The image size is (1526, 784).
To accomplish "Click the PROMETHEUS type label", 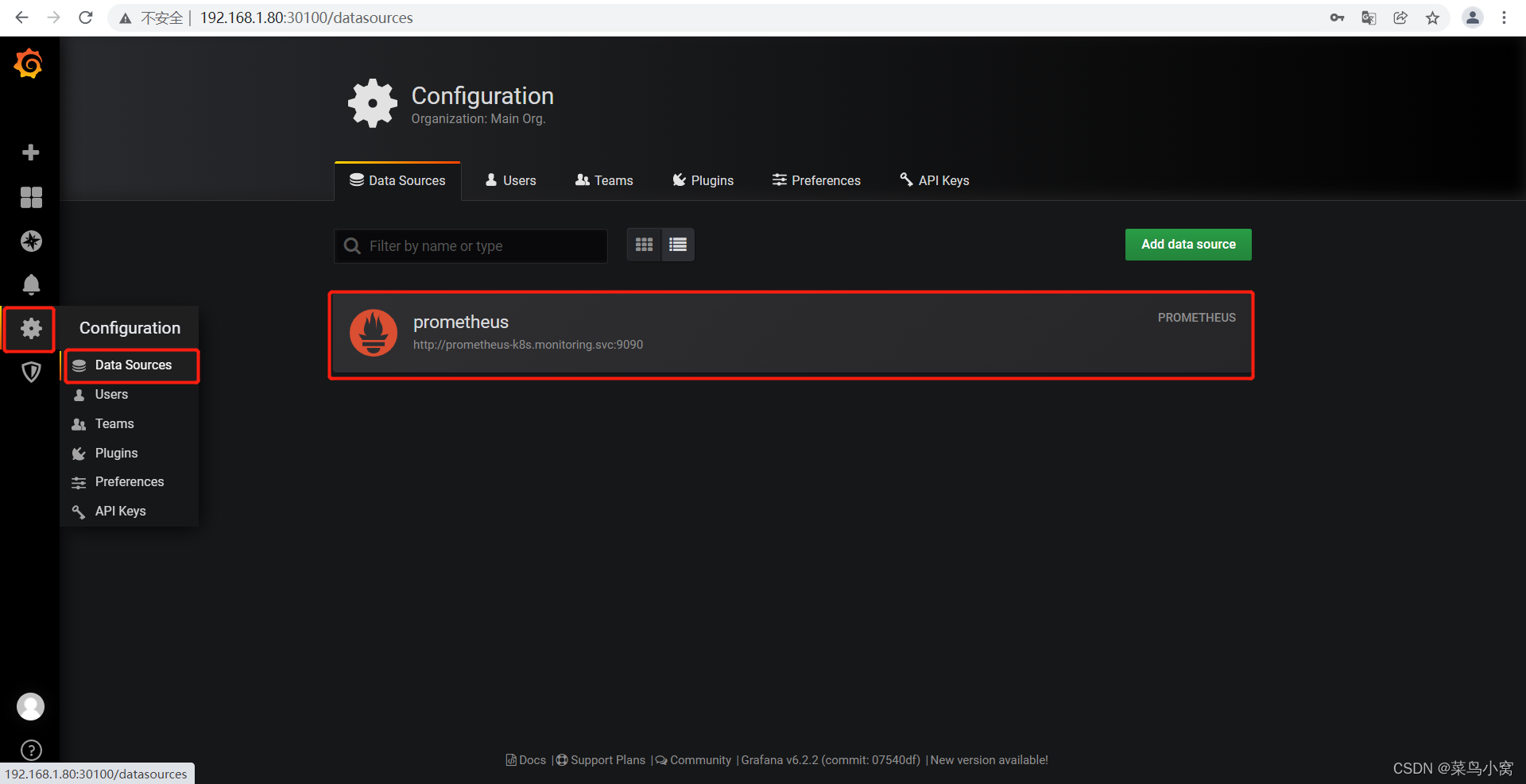I will click(1196, 318).
